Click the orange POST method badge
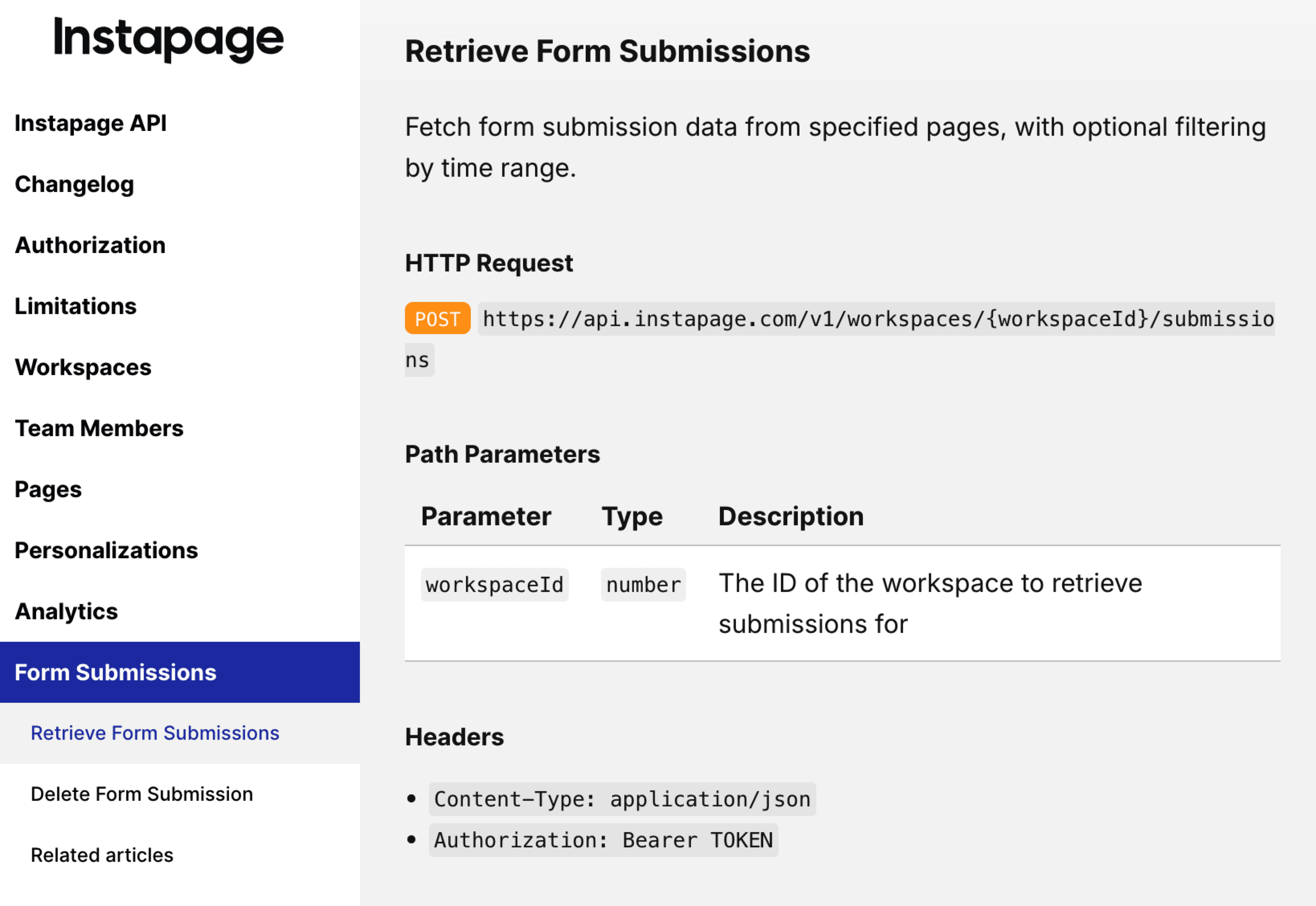This screenshot has width=1316, height=906. [x=438, y=318]
